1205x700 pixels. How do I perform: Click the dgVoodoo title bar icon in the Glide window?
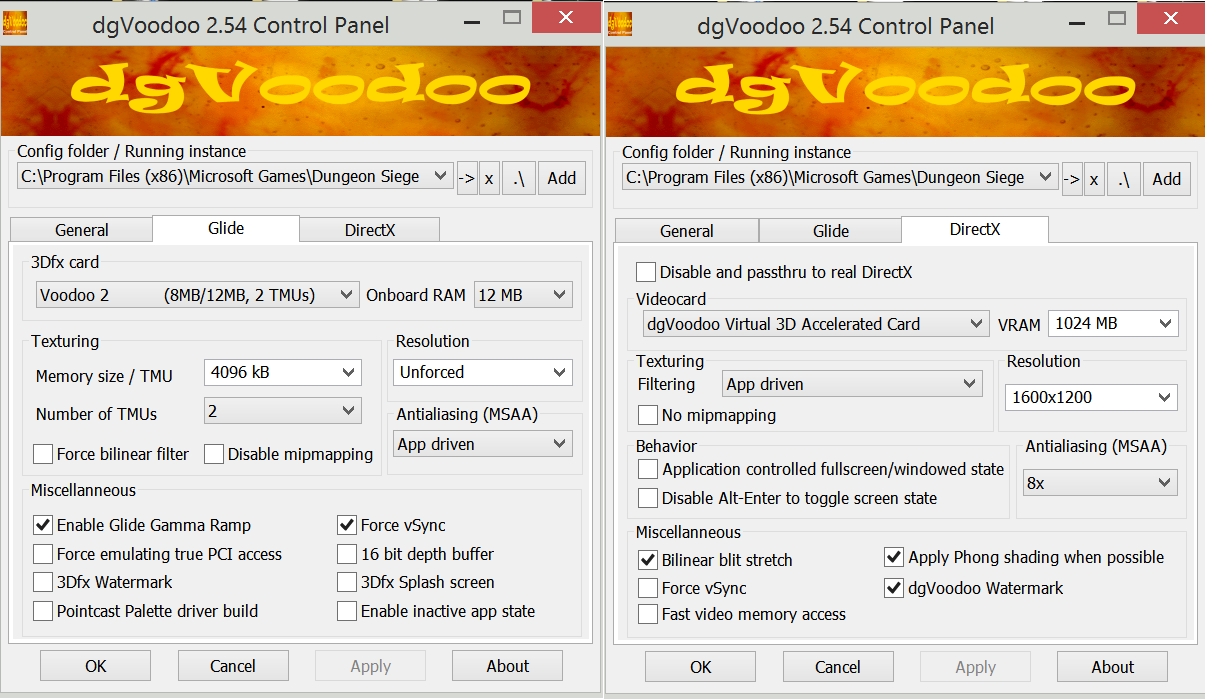(x=14, y=23)
